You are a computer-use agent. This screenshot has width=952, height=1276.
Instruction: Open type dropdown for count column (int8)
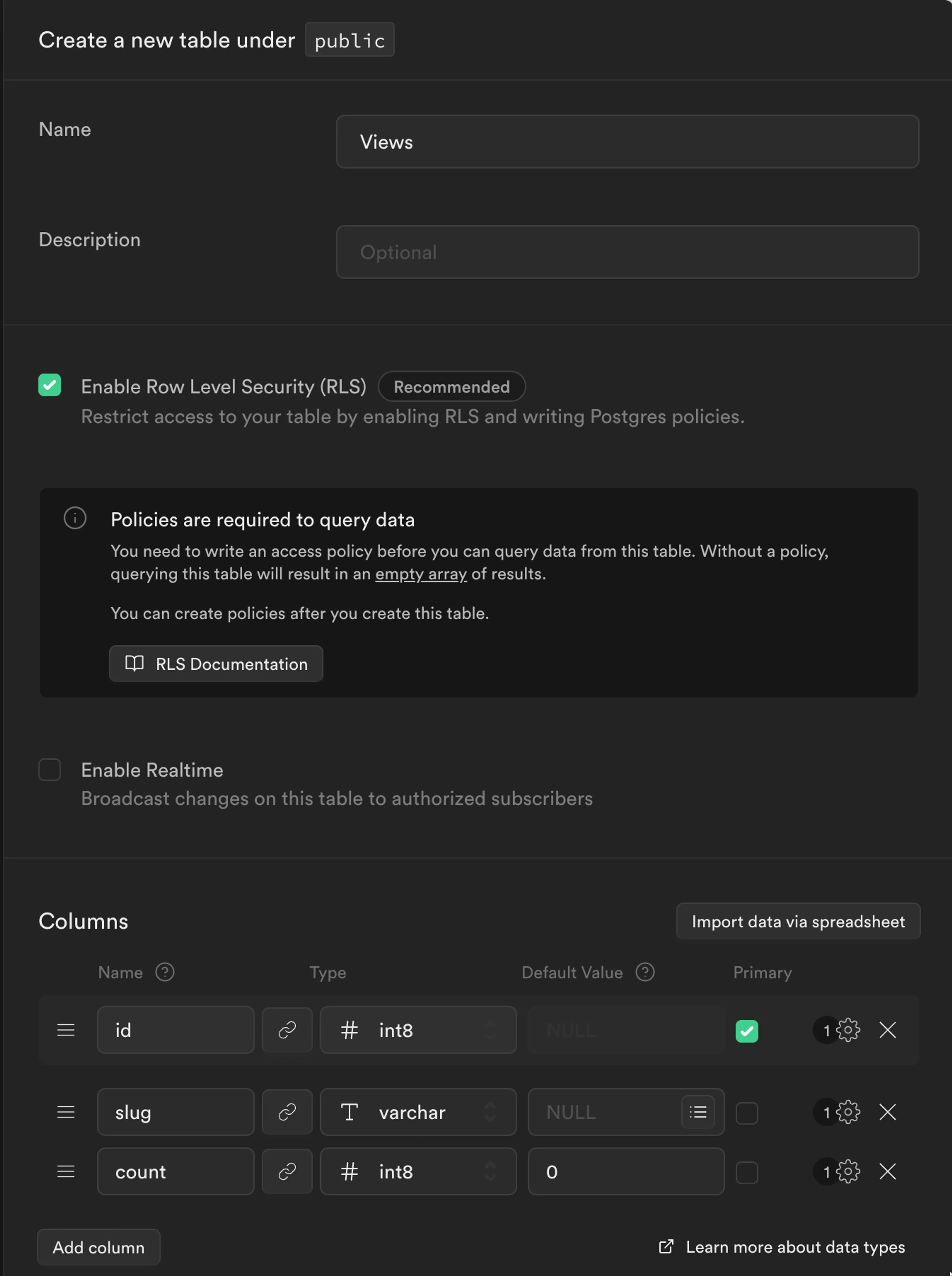click(418, 1171)
